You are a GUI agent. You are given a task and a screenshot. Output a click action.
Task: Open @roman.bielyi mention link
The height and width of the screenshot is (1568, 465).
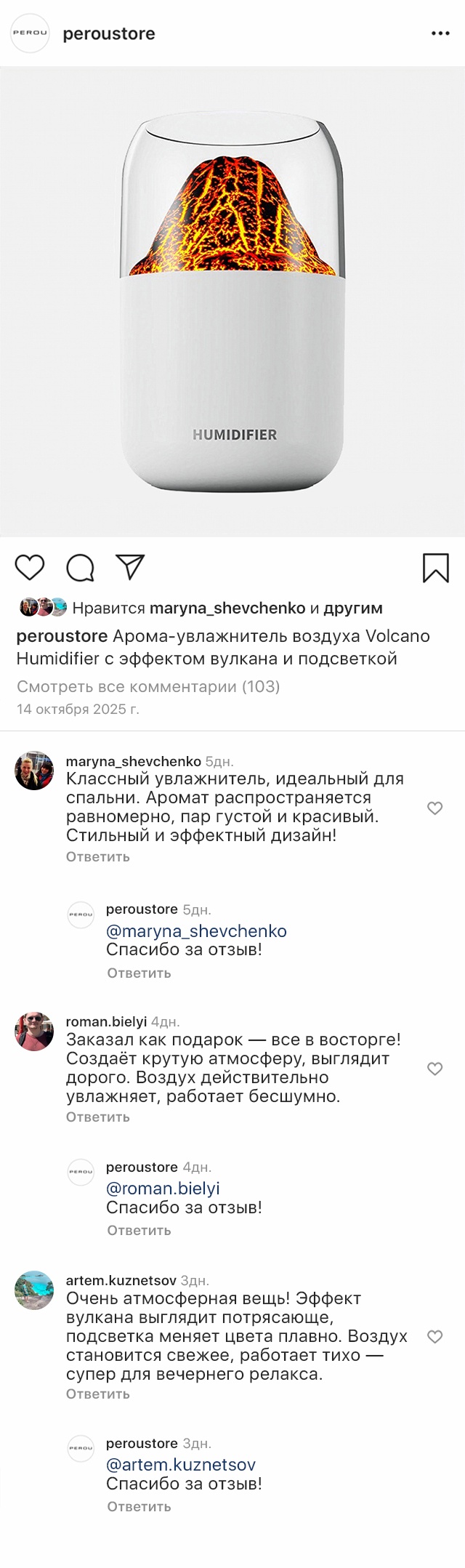[x=163, y=1189]
